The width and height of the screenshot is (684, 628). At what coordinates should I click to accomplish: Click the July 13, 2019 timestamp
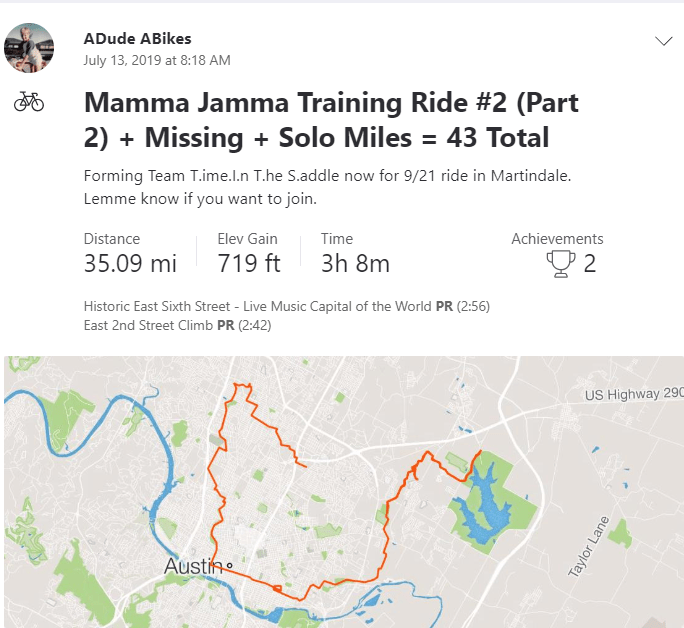[157, 60]
